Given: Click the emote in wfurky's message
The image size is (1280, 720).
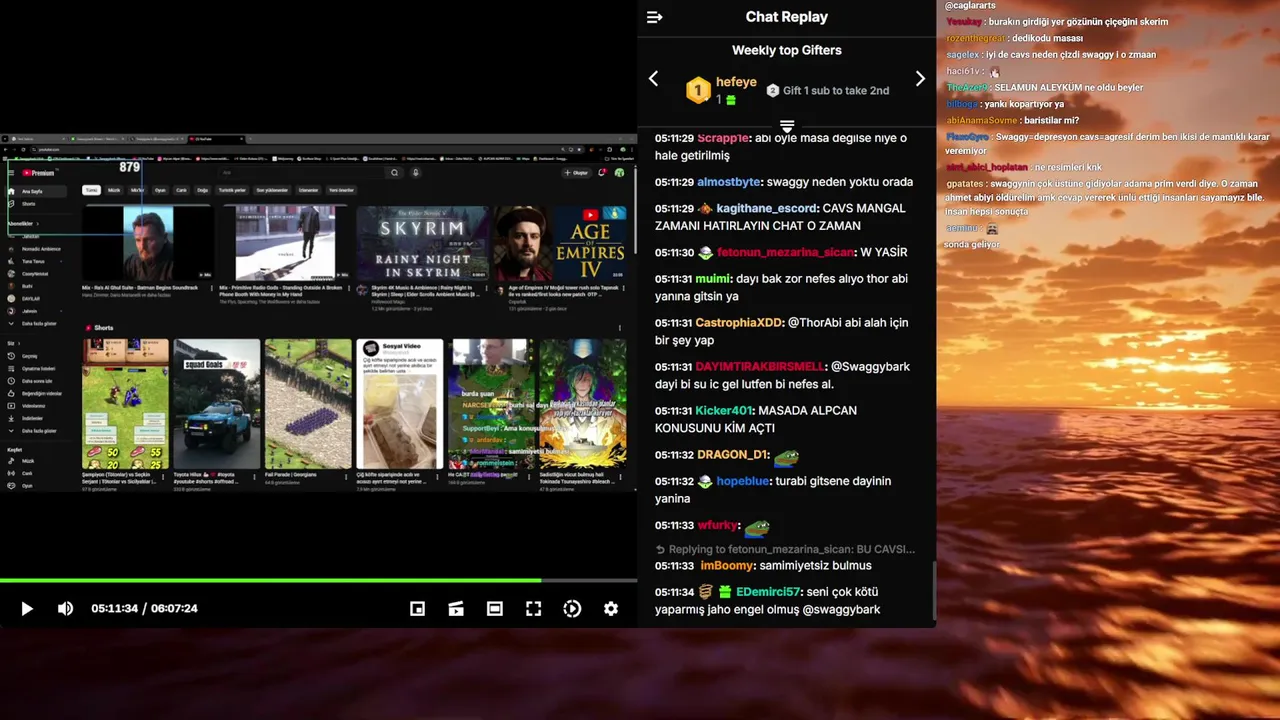Looking at the screenshot, I should pos(757,527).
